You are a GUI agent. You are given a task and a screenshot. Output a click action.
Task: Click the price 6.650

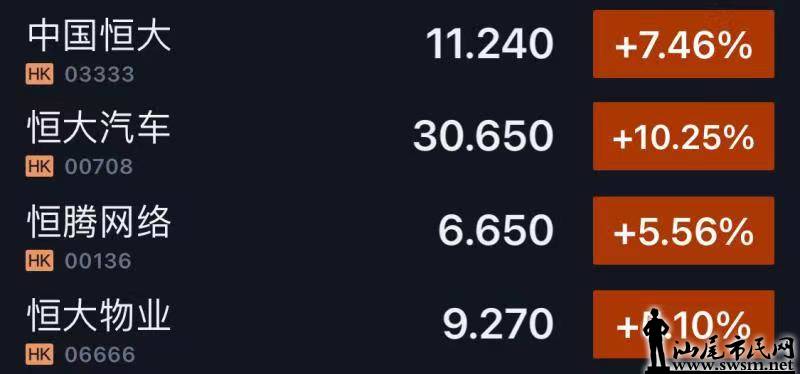pos(496,231)
